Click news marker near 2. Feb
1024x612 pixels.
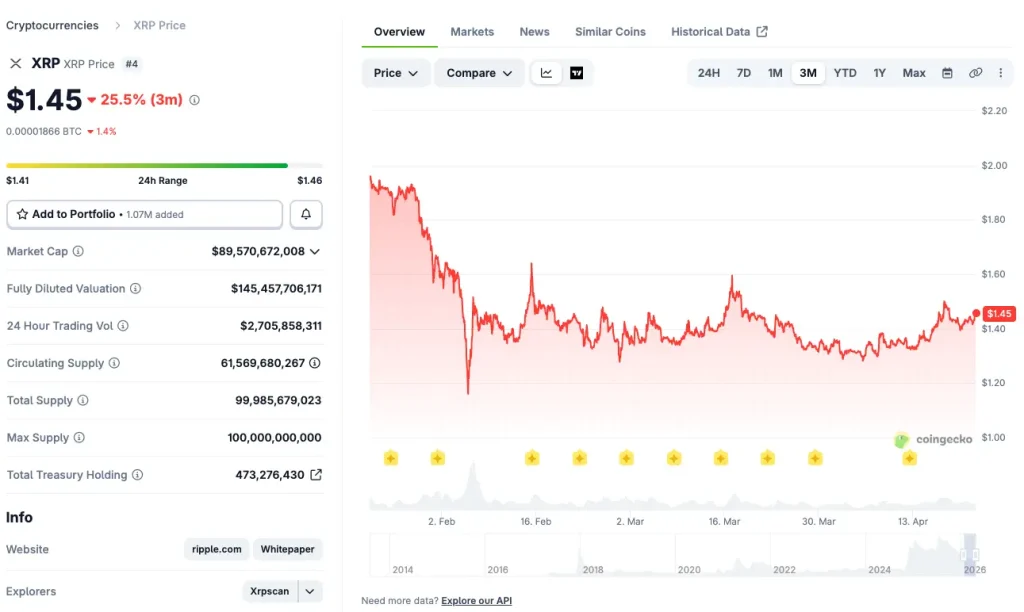coord(438,459)
